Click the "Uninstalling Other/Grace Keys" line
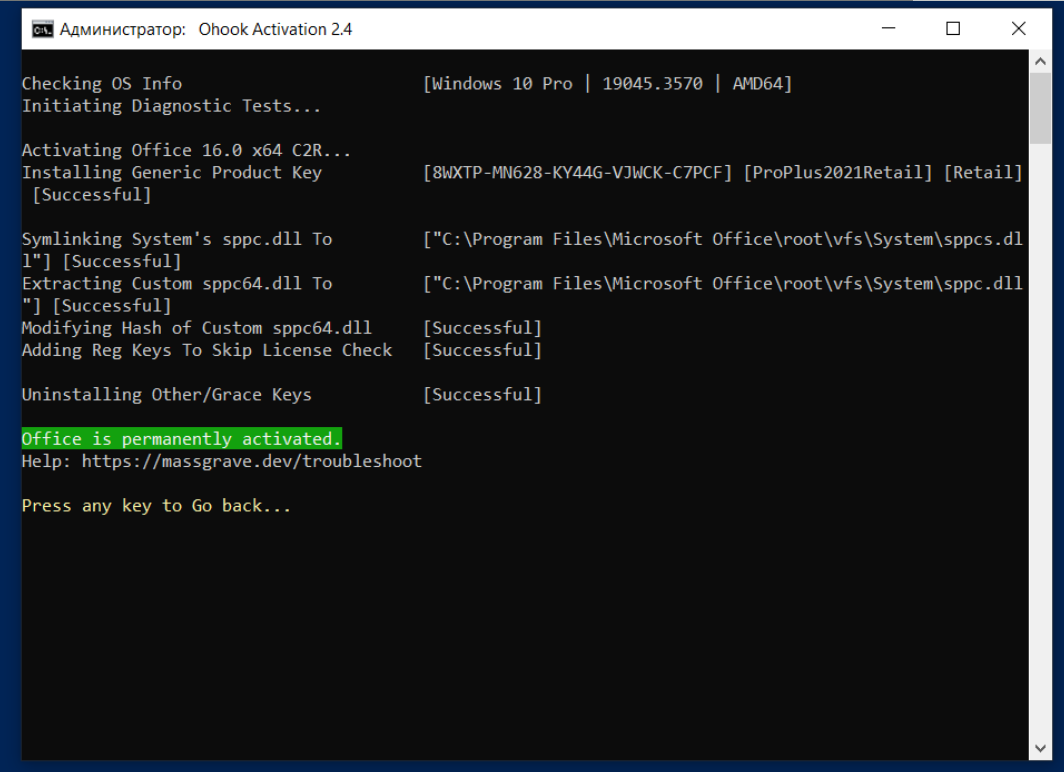 click(x=166, y=395)
